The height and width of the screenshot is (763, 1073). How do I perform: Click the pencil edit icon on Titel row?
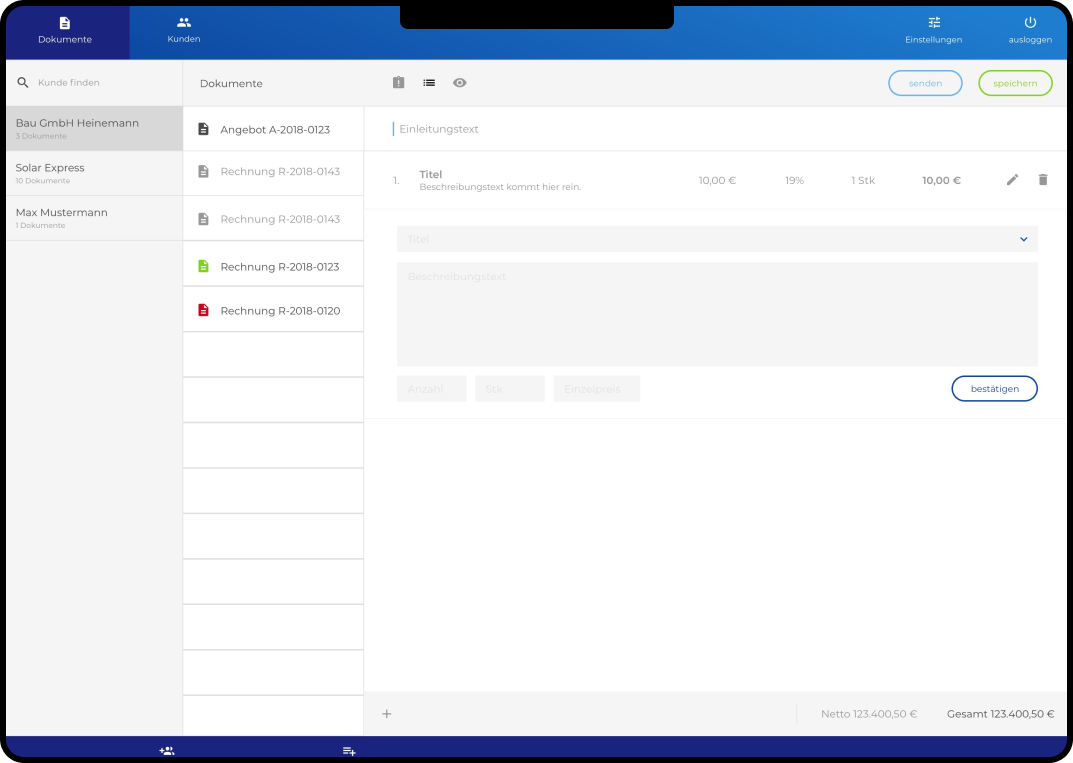(1012, 180)
